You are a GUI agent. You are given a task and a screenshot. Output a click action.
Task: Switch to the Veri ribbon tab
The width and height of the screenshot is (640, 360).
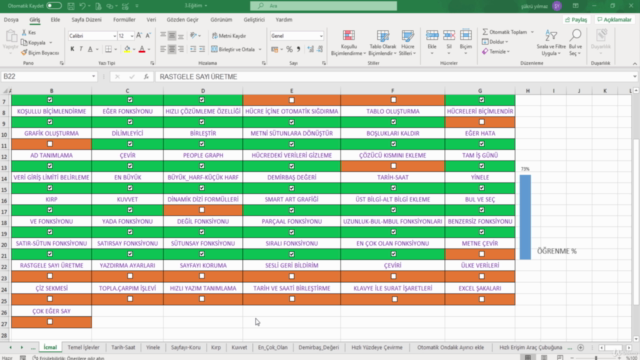click(x=151, y=20)
